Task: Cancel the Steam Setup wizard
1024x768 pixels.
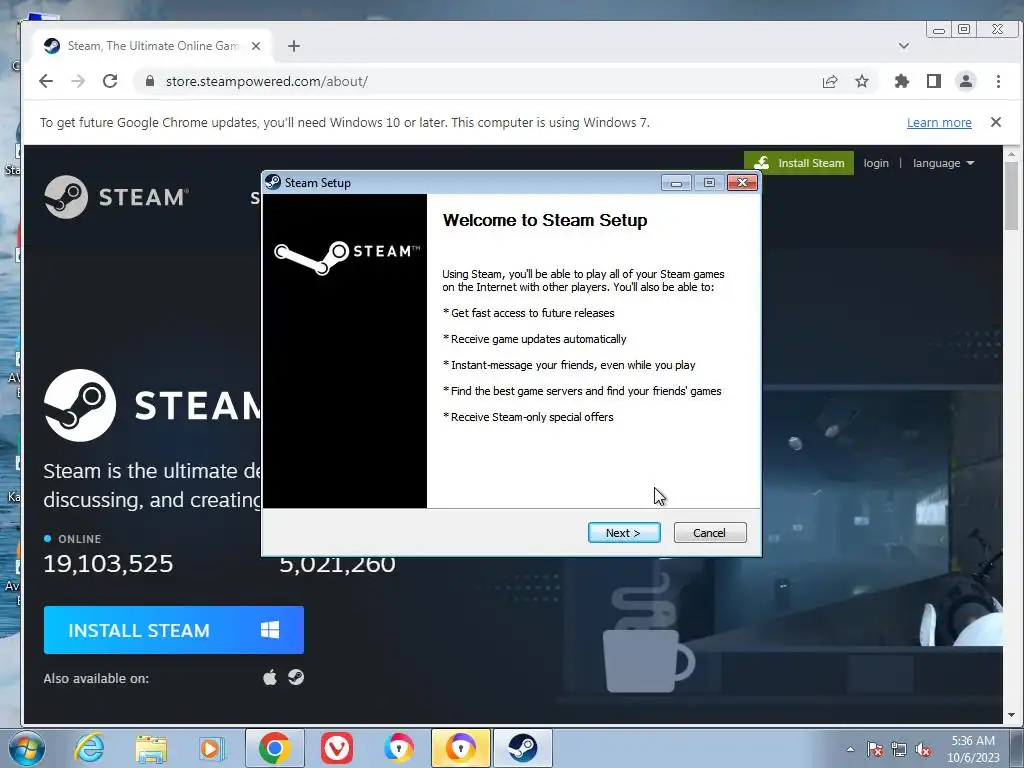Action: 710,533
